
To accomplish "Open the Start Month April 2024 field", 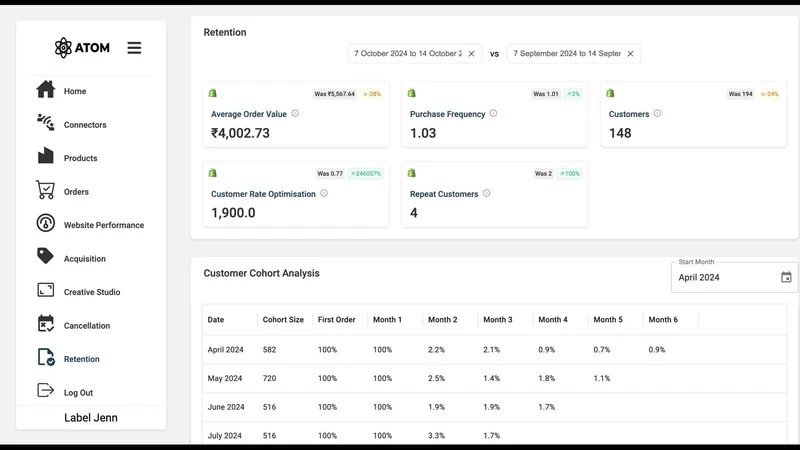I will click(734, 277).
